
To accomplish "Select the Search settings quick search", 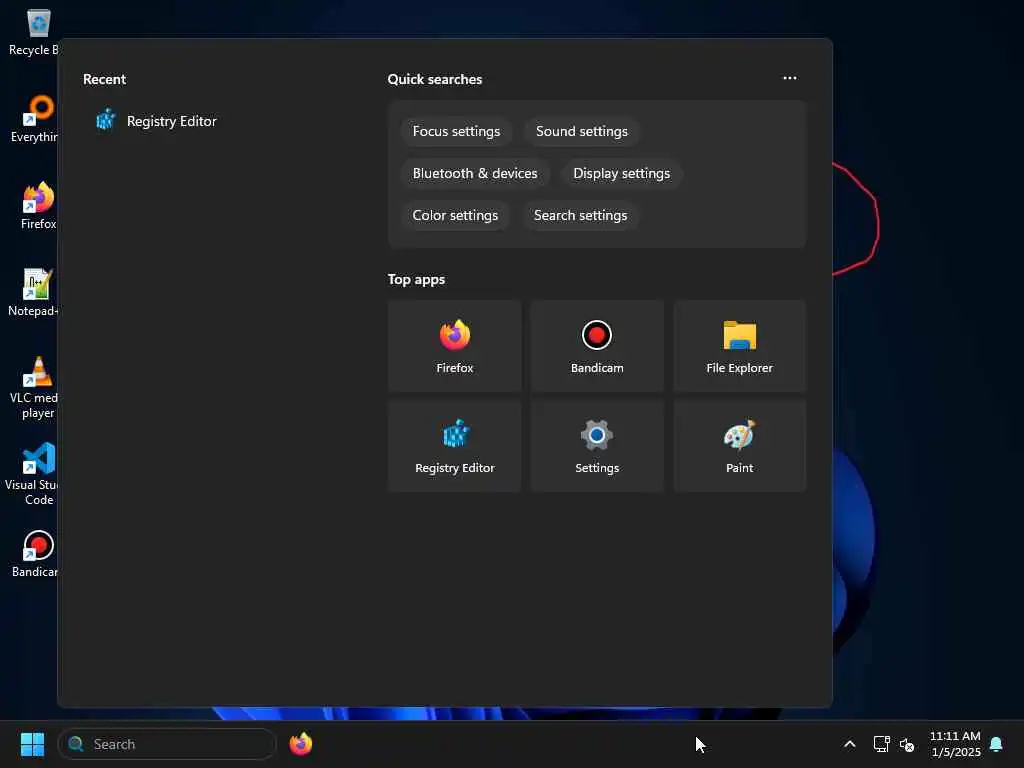I will (x=580, y=216).
